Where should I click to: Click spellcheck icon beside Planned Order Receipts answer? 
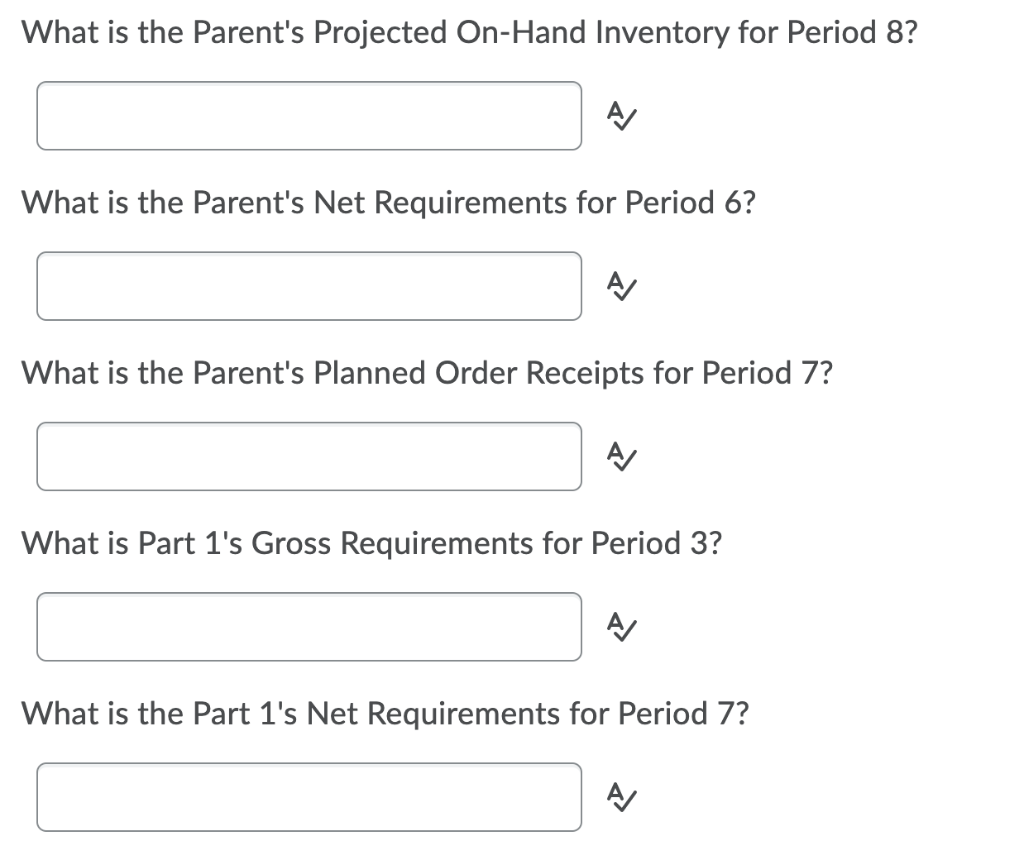click(623, 457)
